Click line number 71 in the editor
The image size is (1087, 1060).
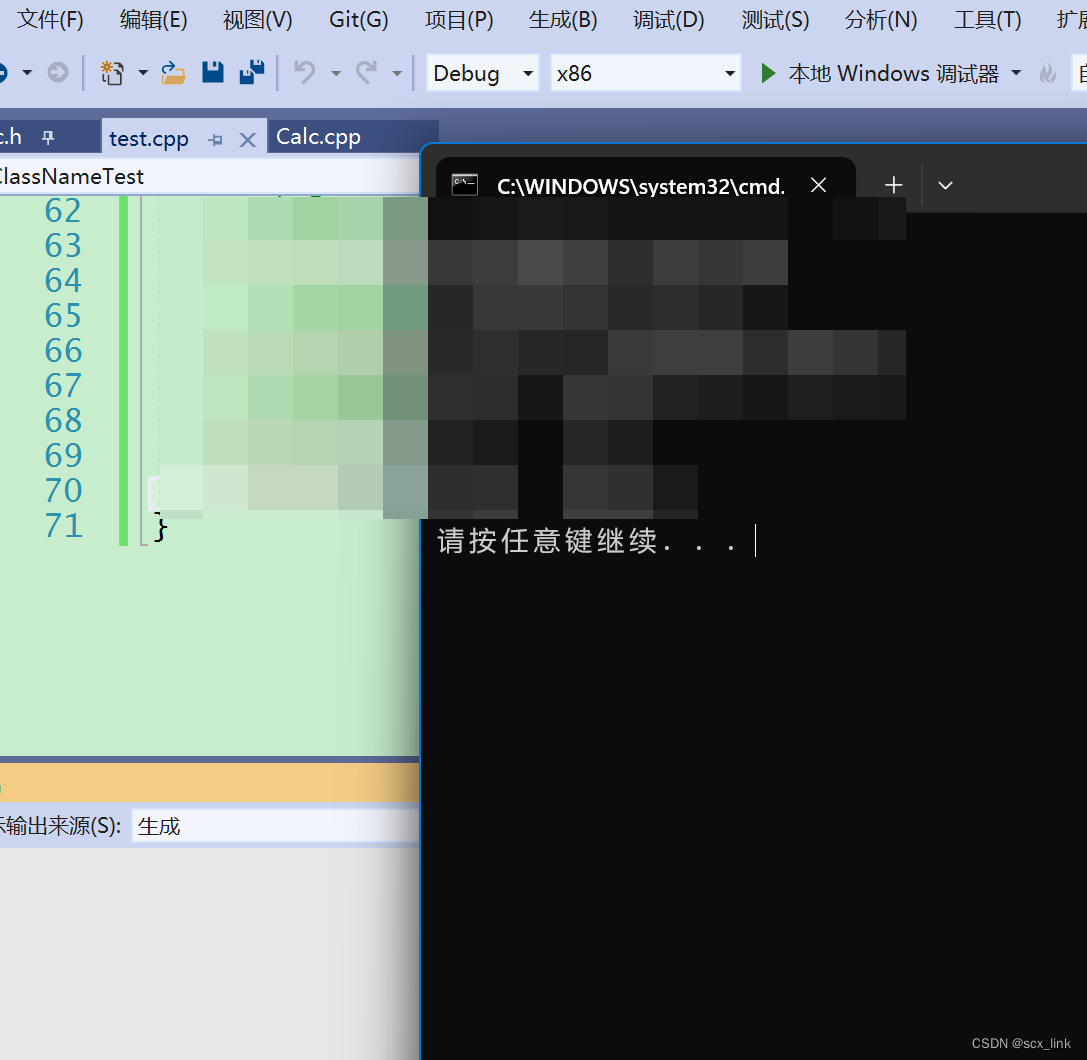click(x=63, y=525)
